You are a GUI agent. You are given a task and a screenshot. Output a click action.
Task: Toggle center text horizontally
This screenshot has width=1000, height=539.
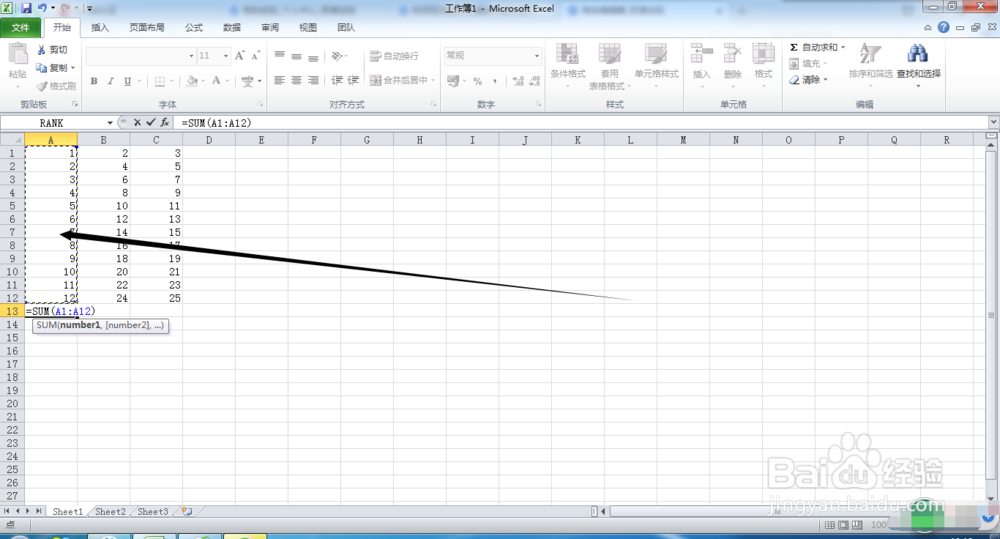tap(296, 80)
